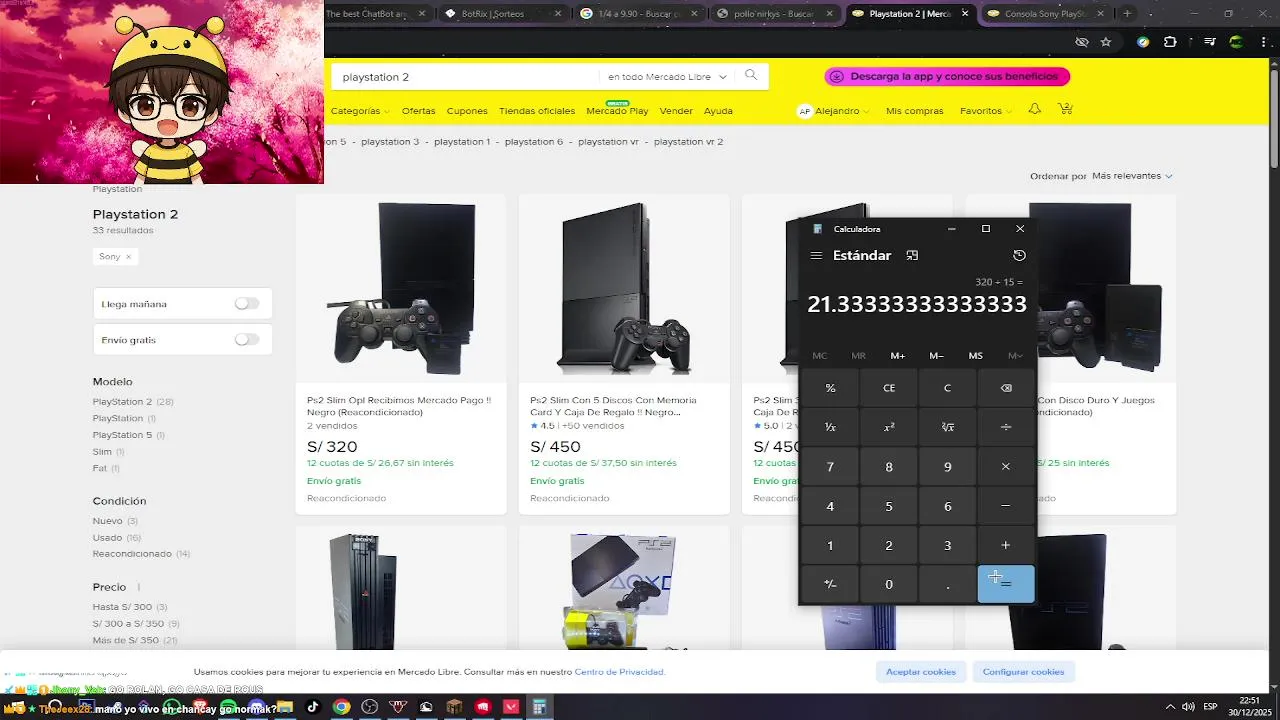Image resolution: width=1280 pixels, height=720 pixels.
Task: Switch to the 'Consola Sony PlayStation' tab
Action: (1047, 14)
